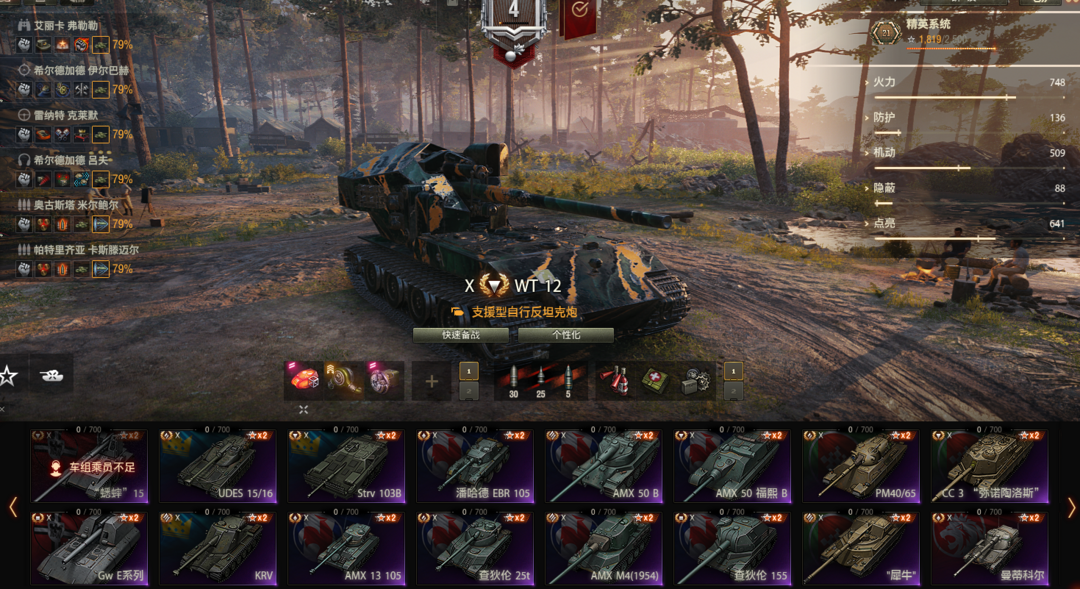Expand the 机动 mobility stat section

[x=884, y=152]
